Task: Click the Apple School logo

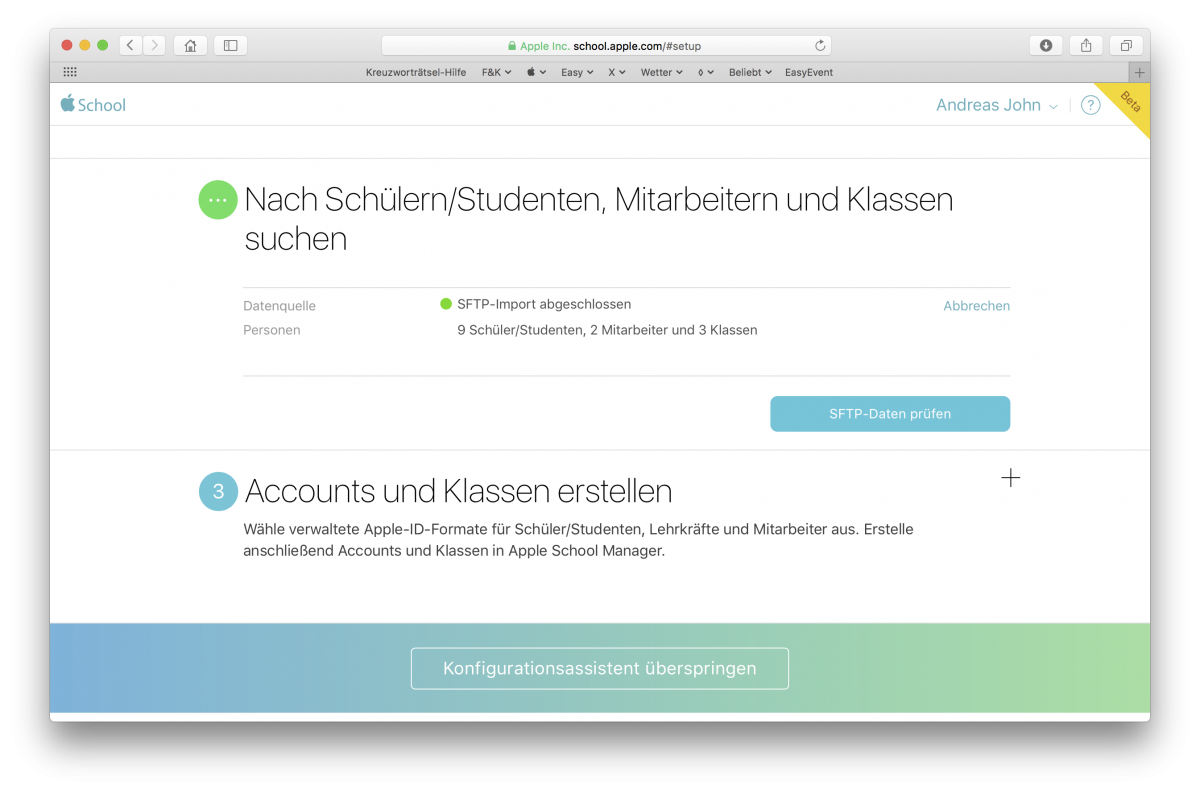Action: point(93,104)
